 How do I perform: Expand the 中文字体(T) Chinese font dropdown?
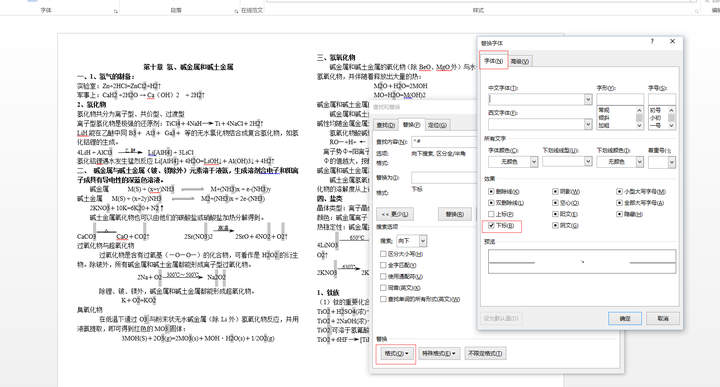pos(588,99)
